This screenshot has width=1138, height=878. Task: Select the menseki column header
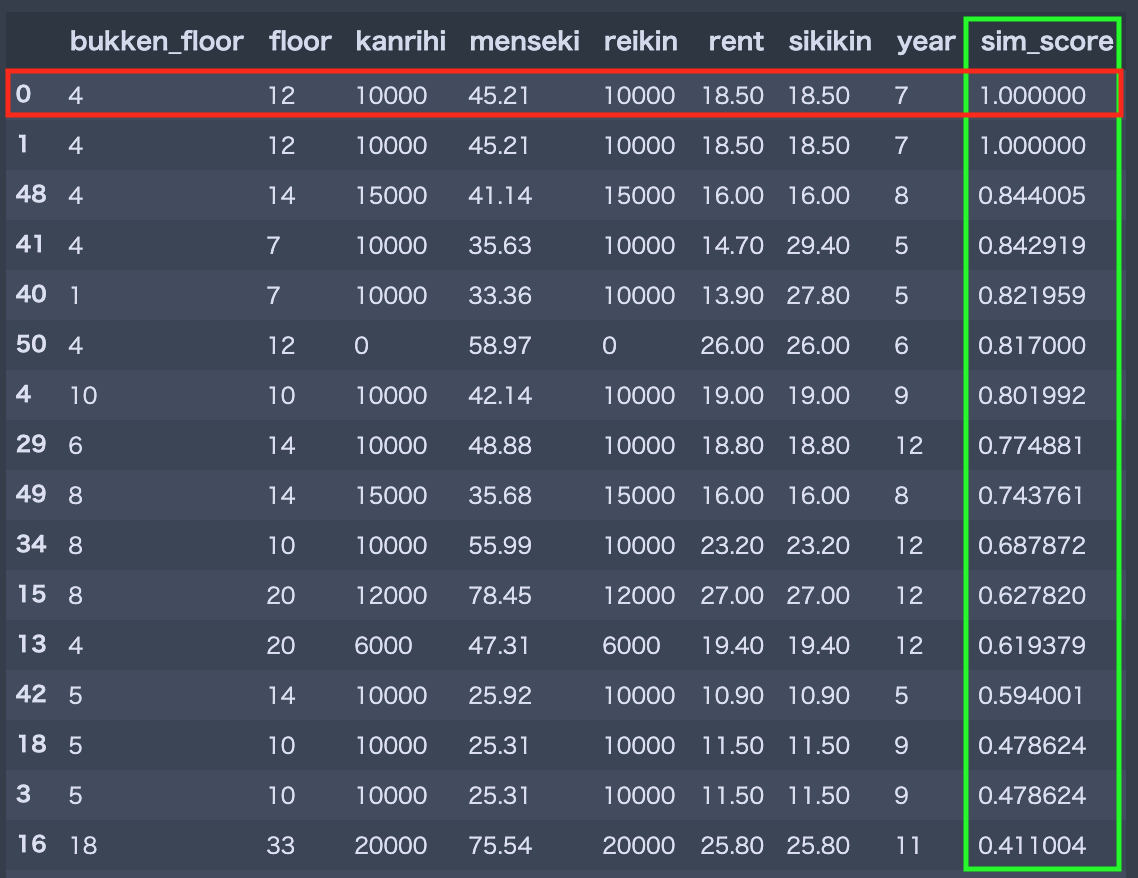524,41
